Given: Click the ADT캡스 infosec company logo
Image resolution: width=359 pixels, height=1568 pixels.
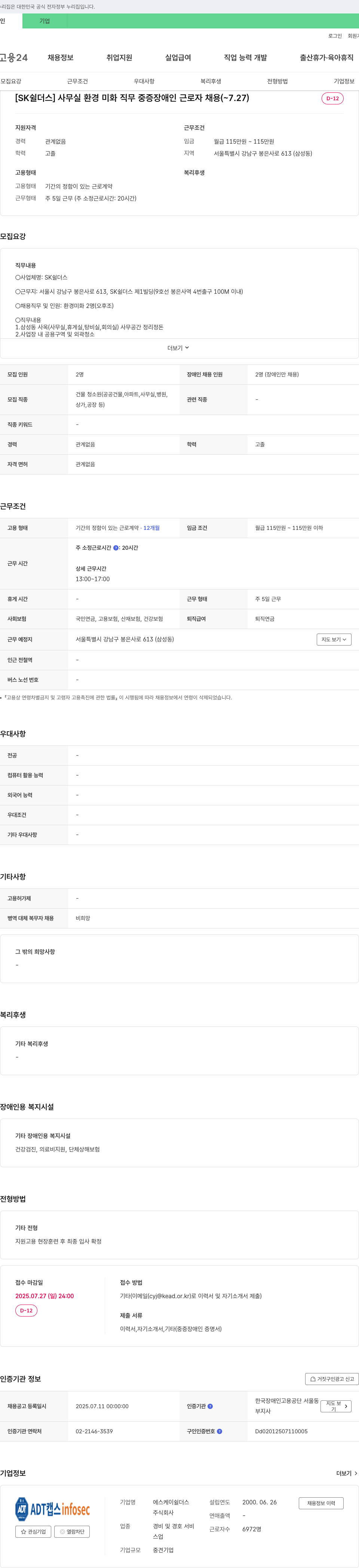Looking at the screenshot, I should [x=52, y=1509].
